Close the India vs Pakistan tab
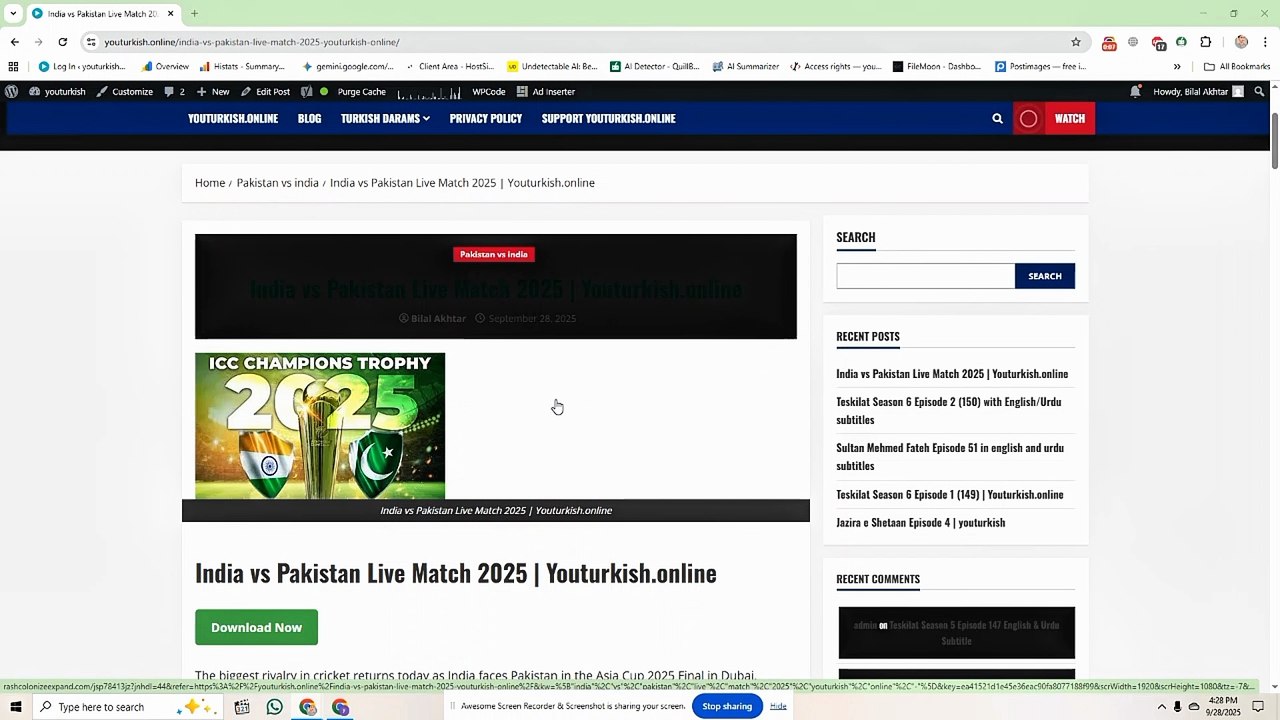The image size is (1280, 720). [170, 14]
